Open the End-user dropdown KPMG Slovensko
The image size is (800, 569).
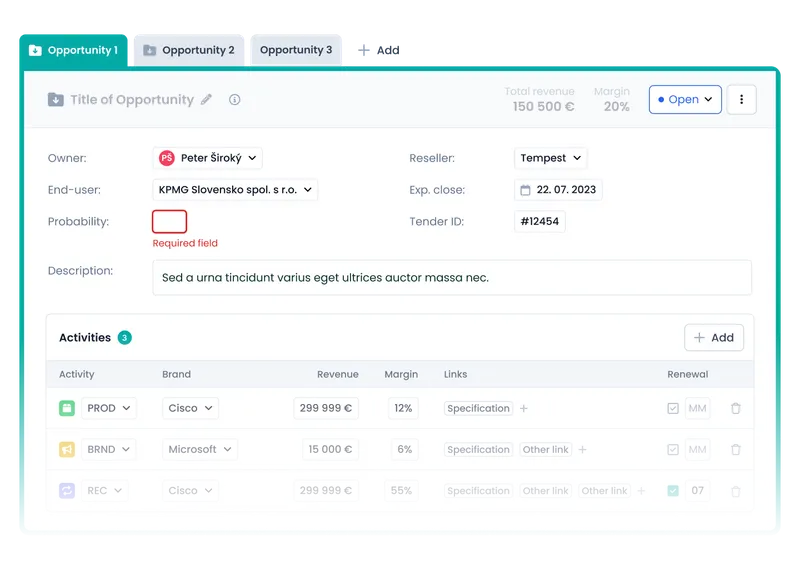pyautogui.click(x=235, y=190)
